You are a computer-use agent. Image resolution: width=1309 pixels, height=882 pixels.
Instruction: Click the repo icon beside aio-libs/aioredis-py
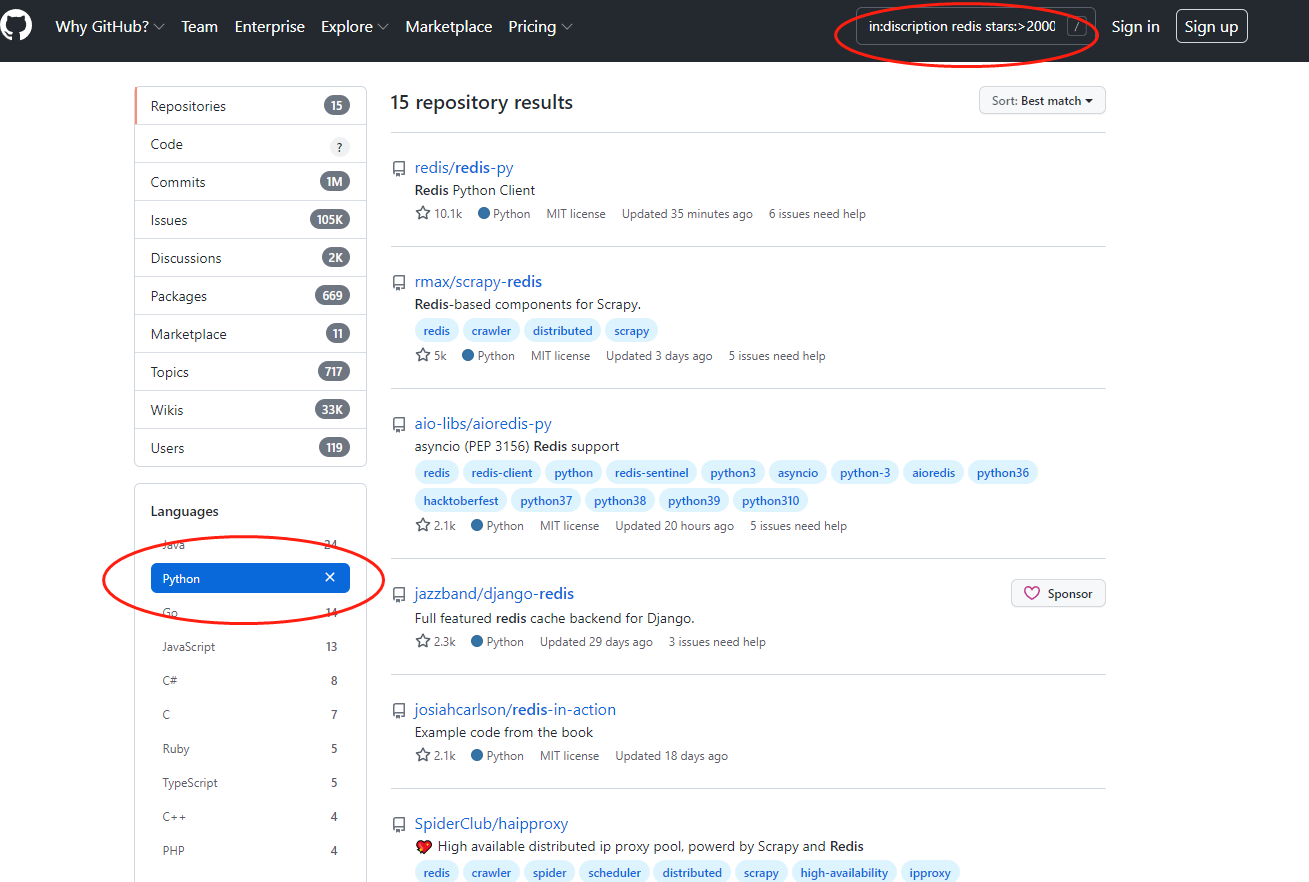click(399, 425)
